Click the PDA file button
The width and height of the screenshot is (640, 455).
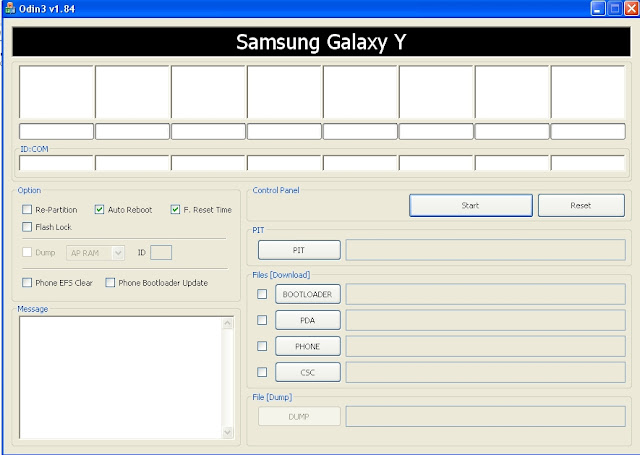(308, 320)
